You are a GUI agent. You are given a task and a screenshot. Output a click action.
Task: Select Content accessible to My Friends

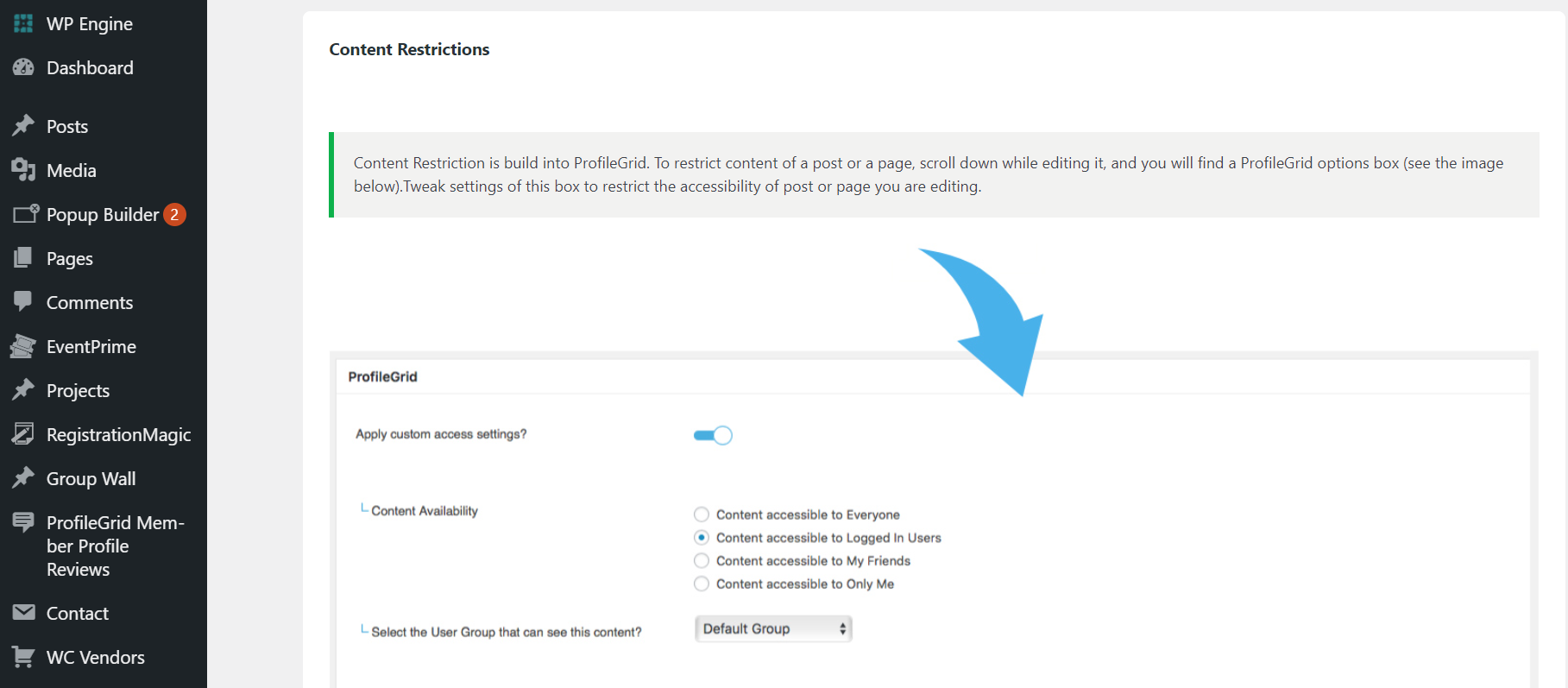click(702, 561)
